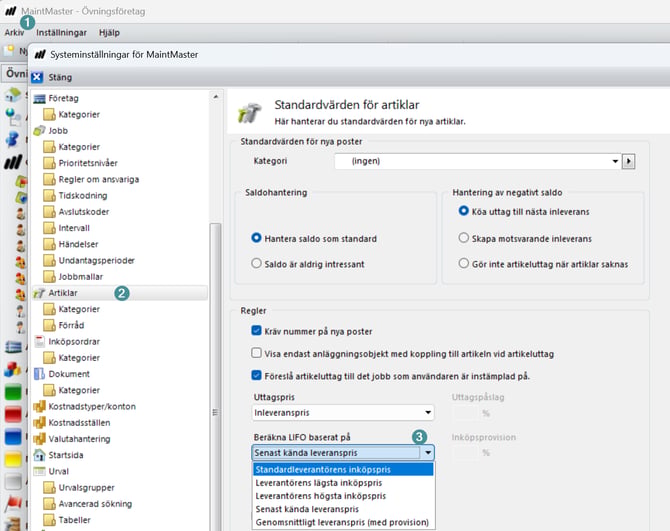
Task: Collapse the Beräkna LIFO baserat på dropdown
Action: tap(428, 453)
